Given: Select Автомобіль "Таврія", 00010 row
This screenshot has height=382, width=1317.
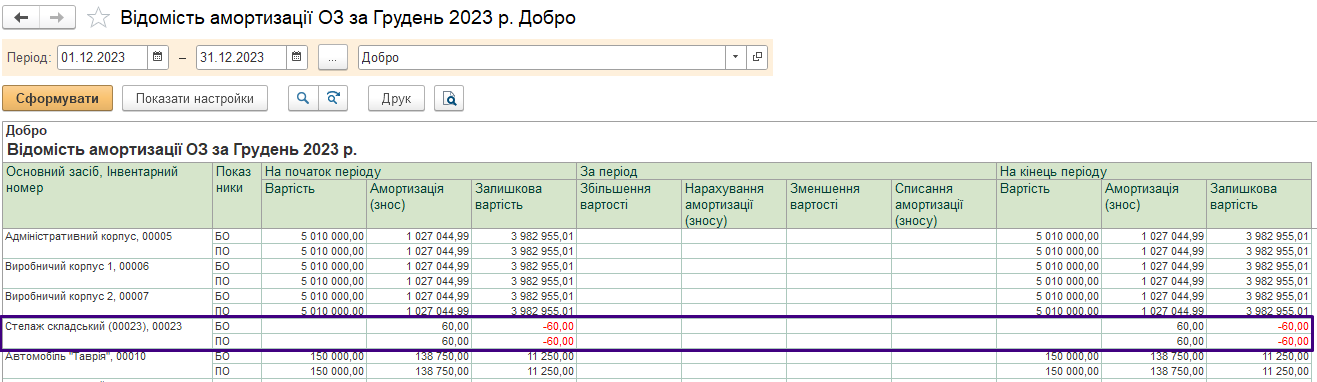Looking at the screenshot, I should tap(658, 363).
